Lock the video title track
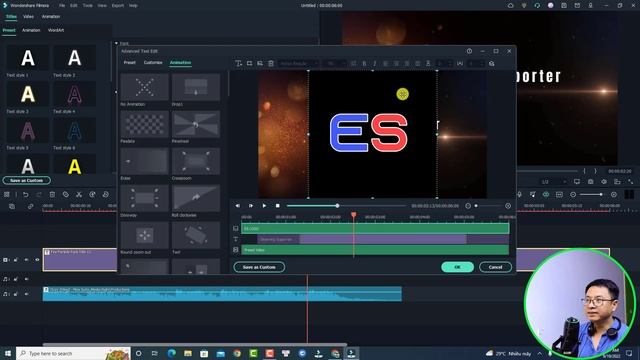This screenshot has width=640, height=360. point(16,260)
